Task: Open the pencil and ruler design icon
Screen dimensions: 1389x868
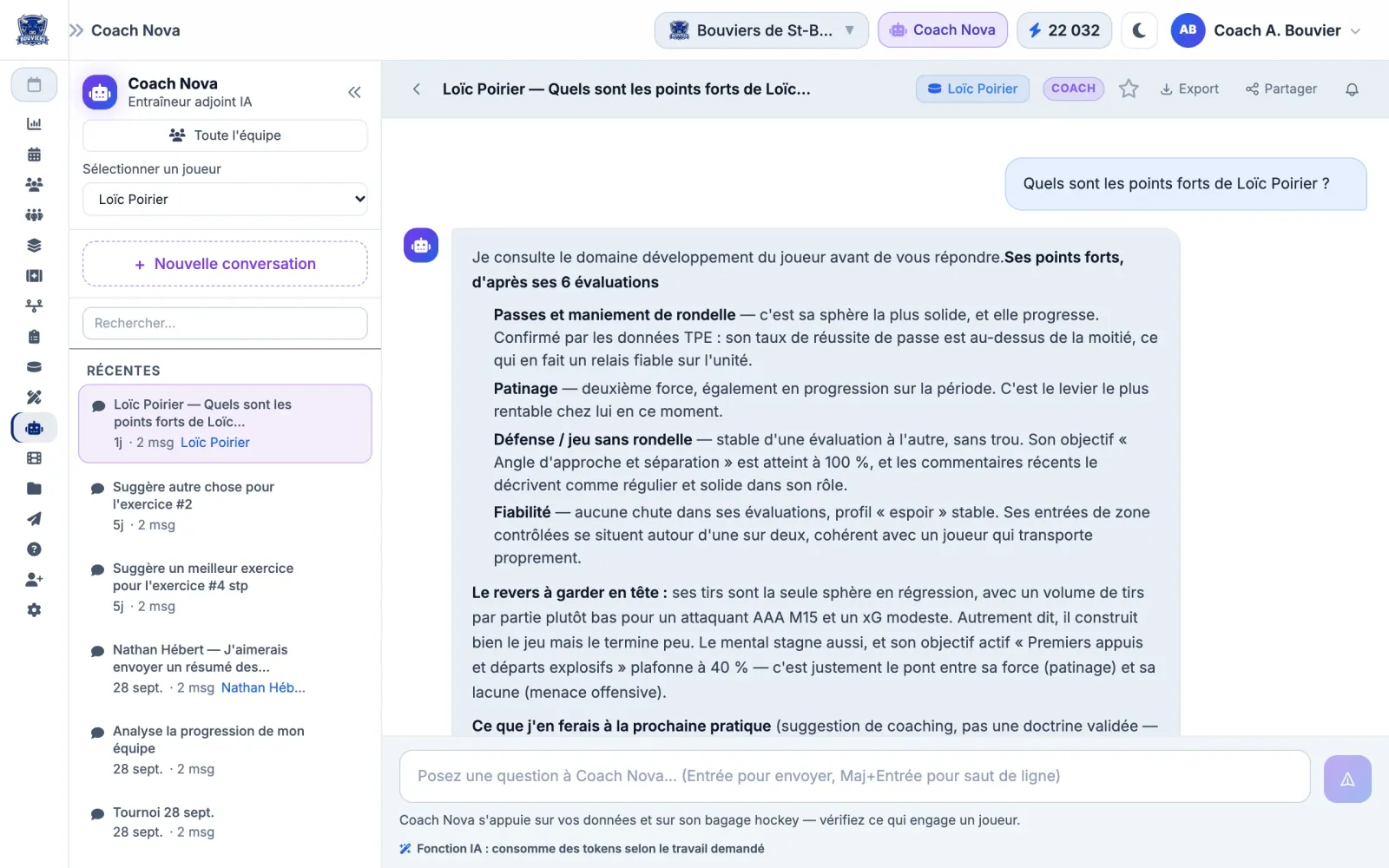Action: coord(34,398)
